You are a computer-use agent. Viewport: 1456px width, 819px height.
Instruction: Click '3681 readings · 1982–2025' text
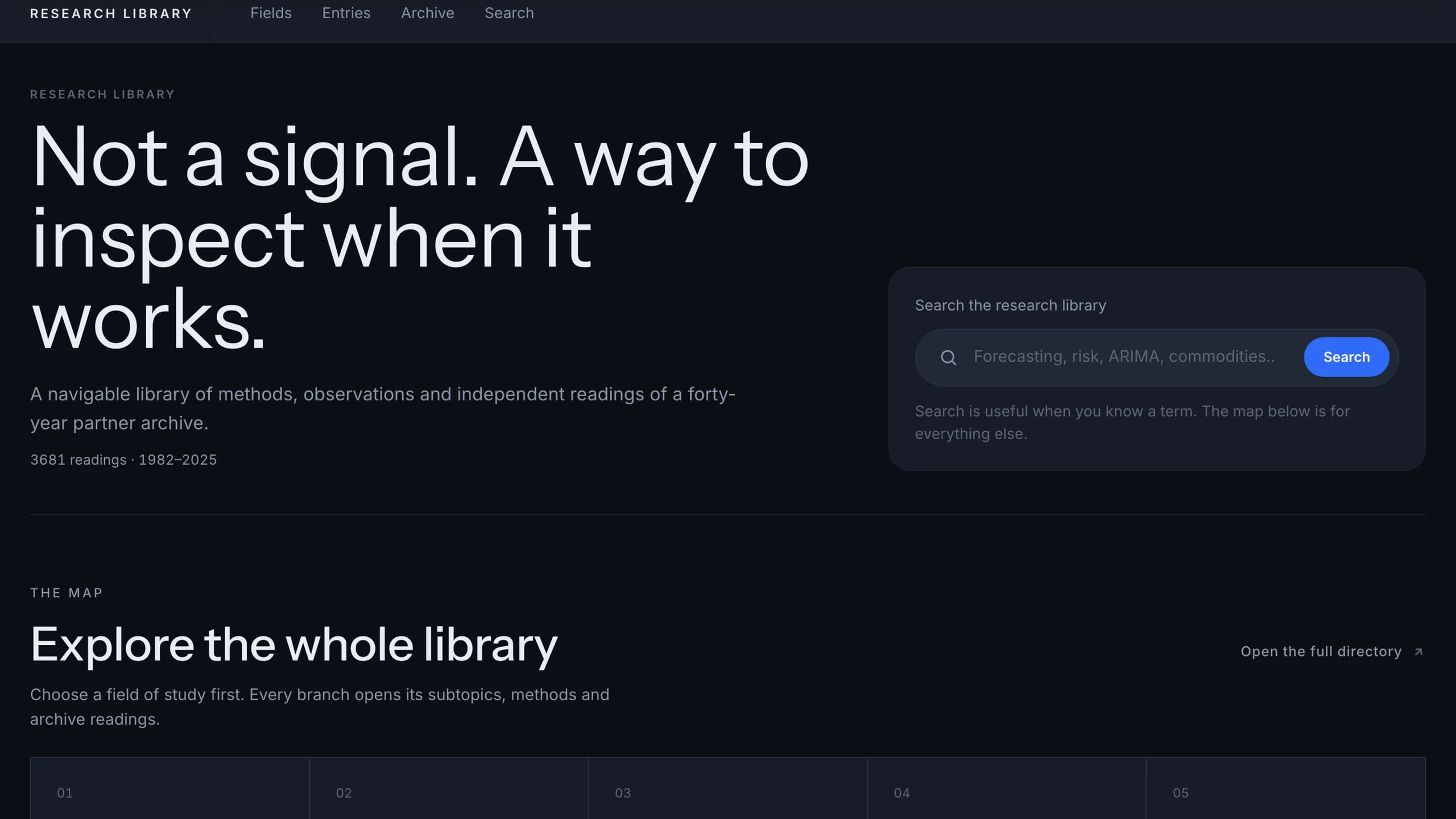coord(123,460)
